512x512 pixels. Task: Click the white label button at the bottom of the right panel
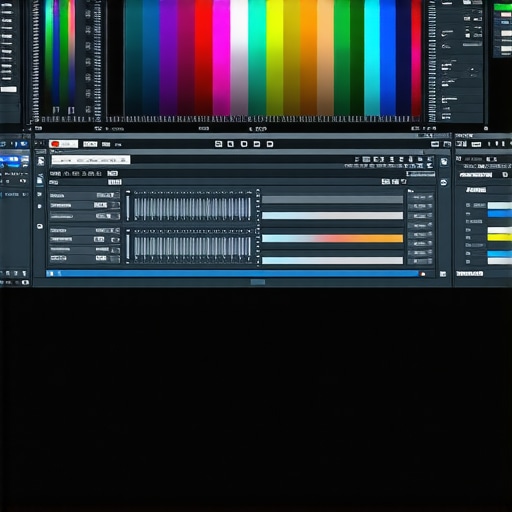point(470,274)
